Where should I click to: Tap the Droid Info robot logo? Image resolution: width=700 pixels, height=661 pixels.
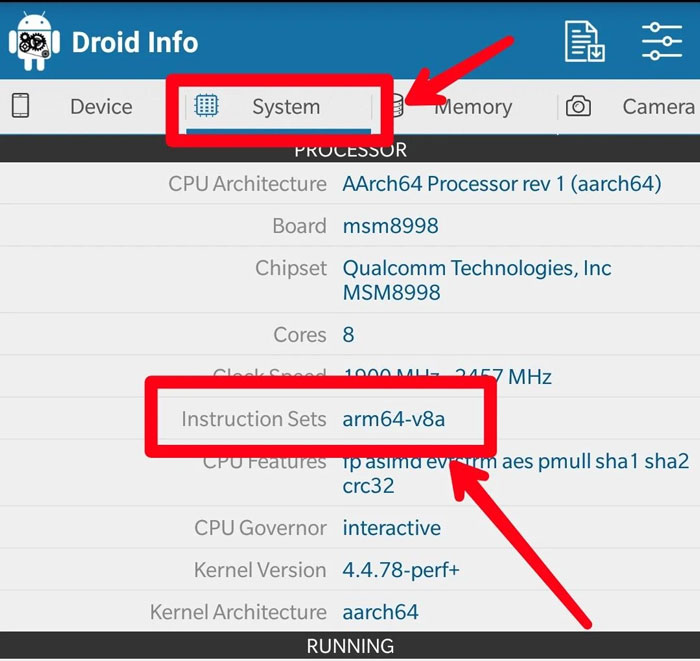(34, 41)
